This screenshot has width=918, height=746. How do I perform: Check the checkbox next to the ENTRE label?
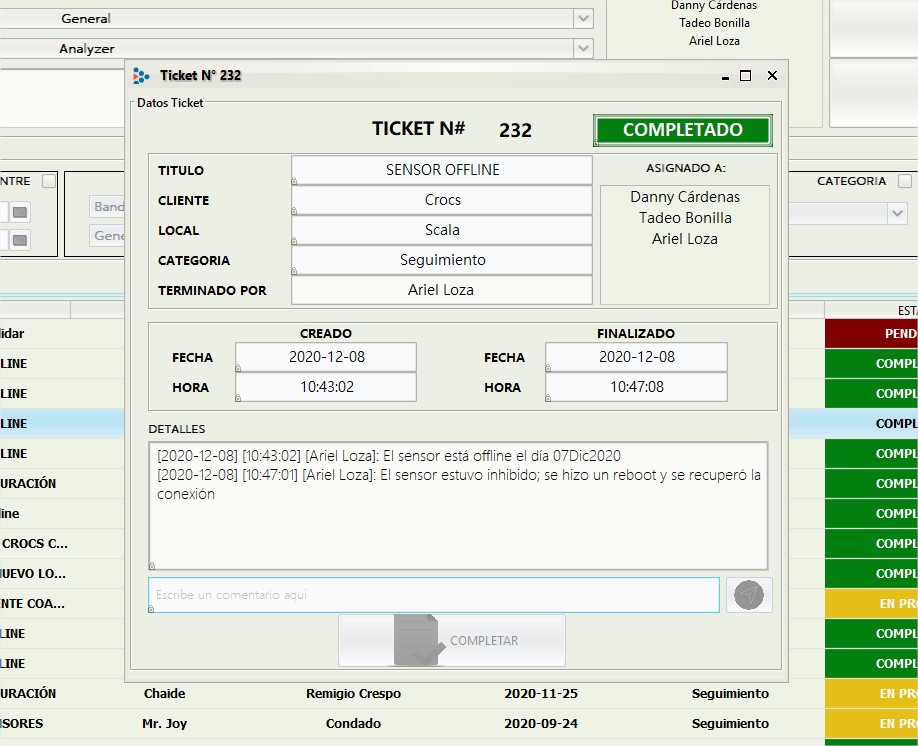tap(47, 182)
